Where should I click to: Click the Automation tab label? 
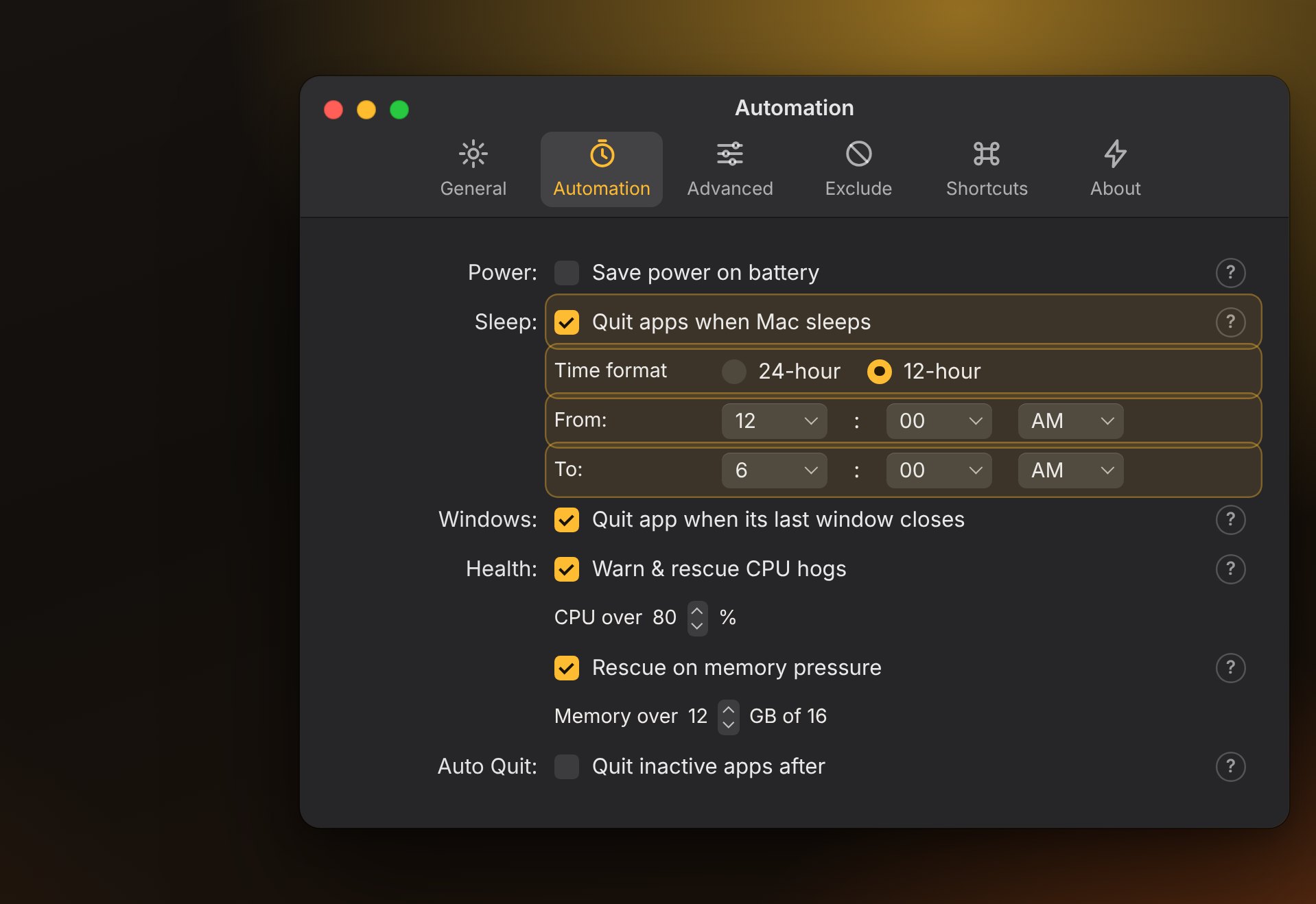(x=602, y=189)
